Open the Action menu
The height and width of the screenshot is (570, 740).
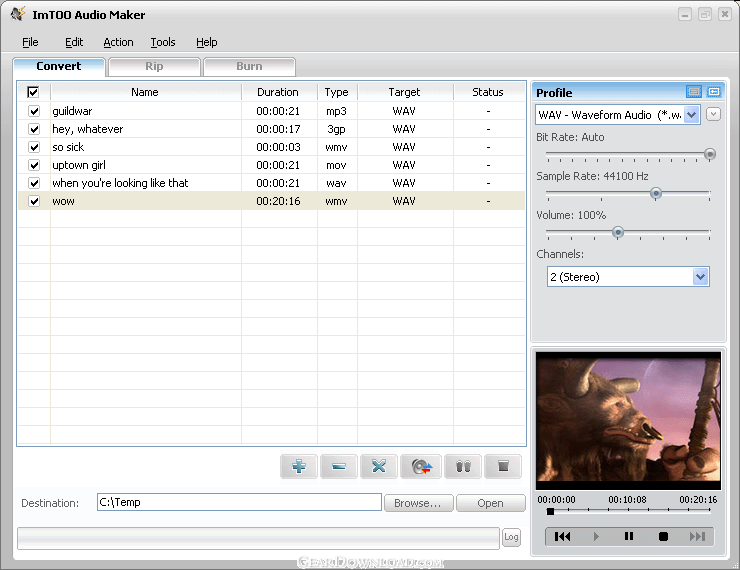point(118,42)
